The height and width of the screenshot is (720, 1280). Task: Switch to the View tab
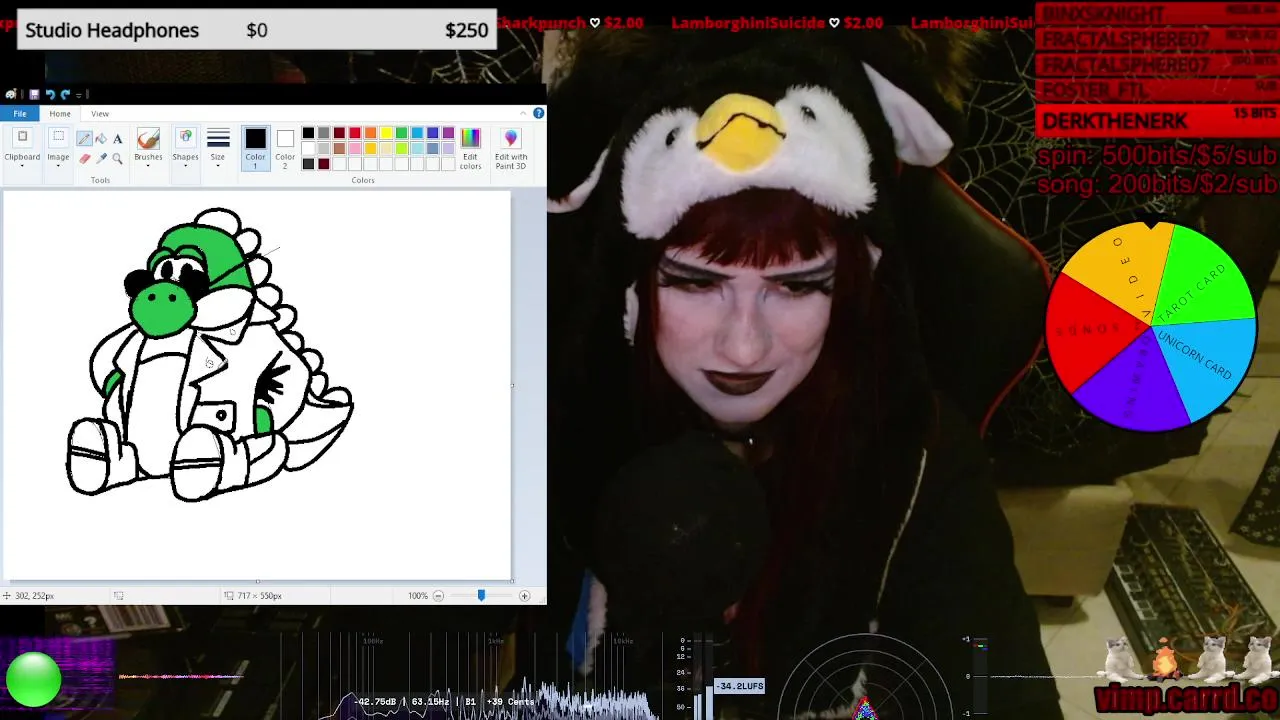coord(100,114)
